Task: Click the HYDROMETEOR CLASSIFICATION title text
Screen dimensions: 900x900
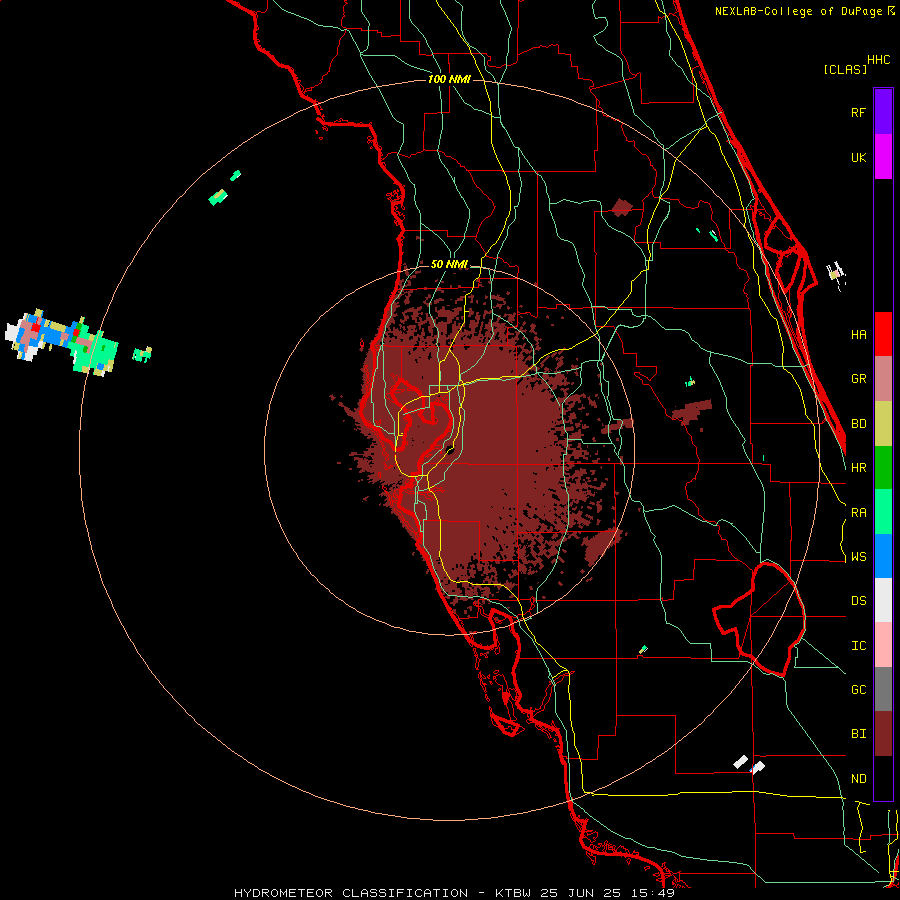Action: 351,893
